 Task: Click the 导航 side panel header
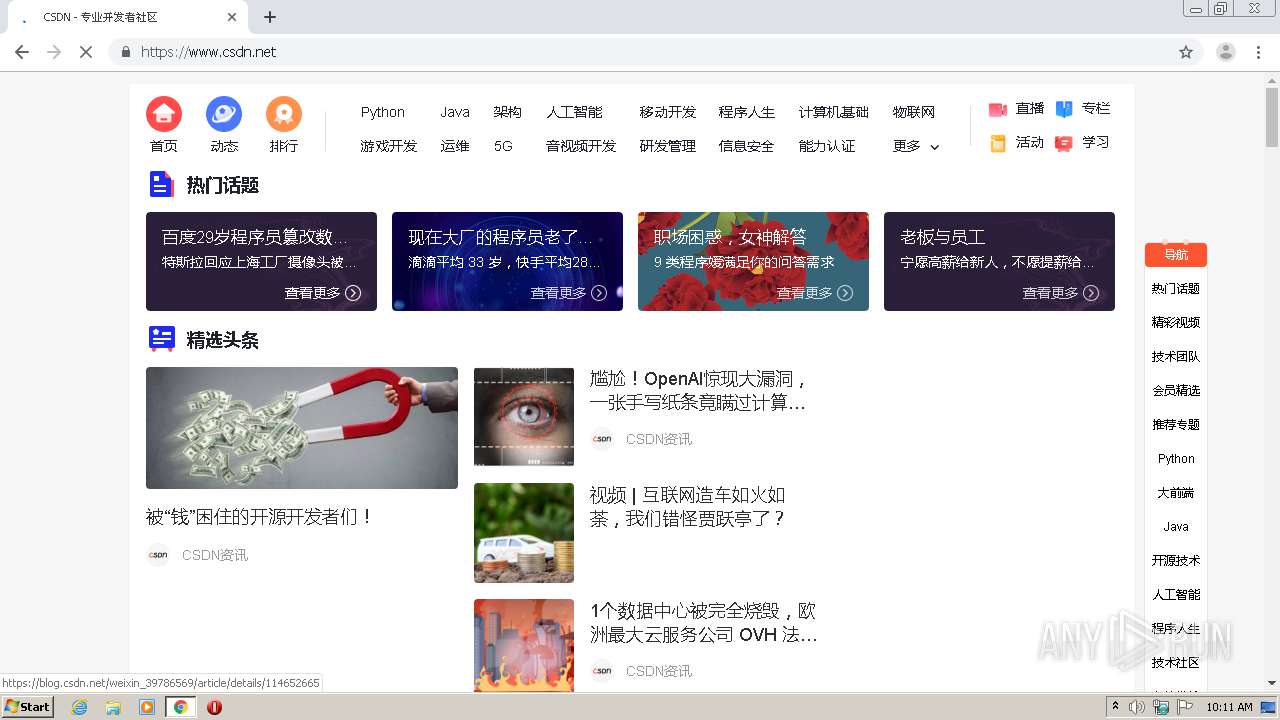[x=1176, y=255]
